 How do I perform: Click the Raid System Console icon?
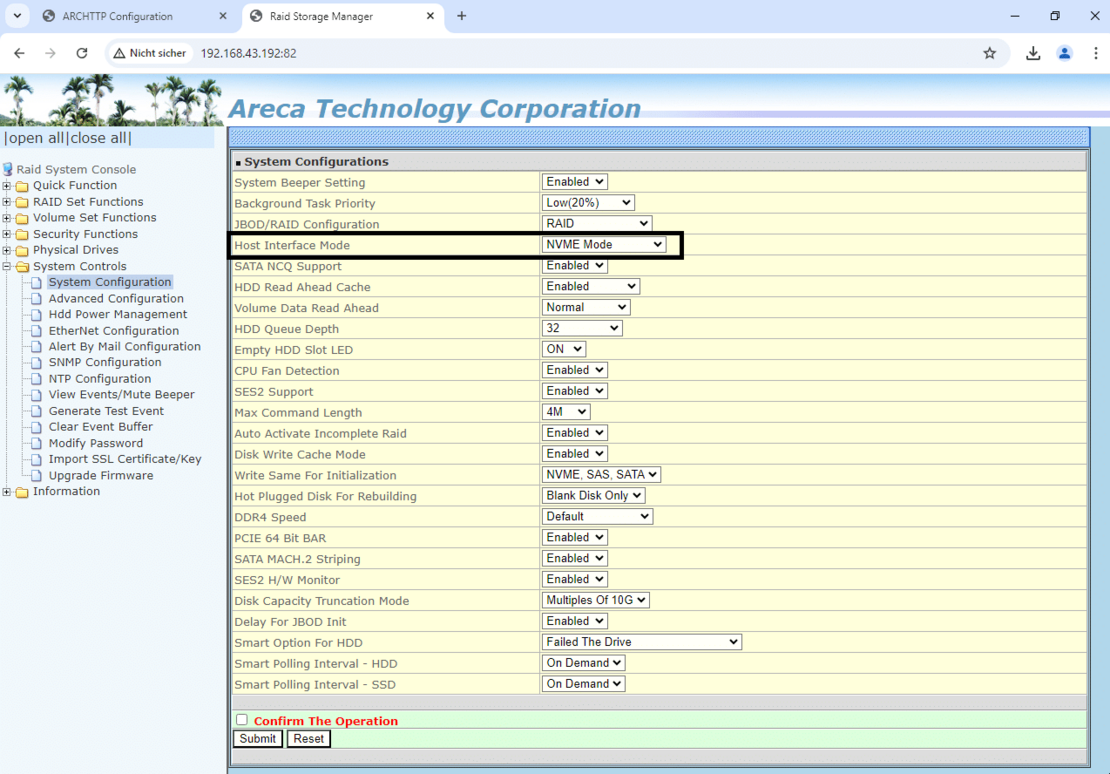pyautogui.click(x=8, y=169)
